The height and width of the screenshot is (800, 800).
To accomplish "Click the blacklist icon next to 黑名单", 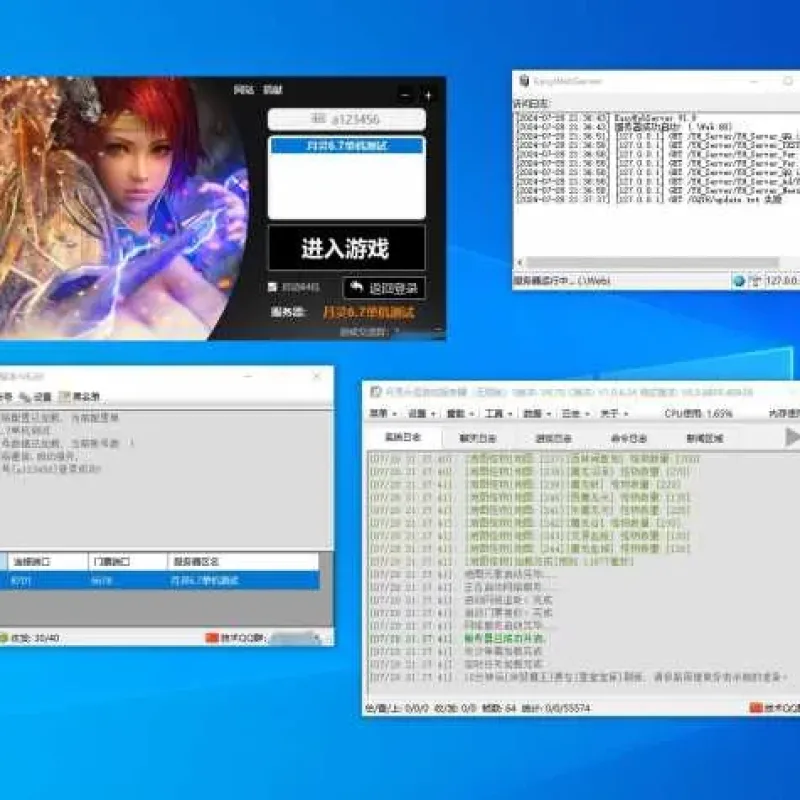I will [65, 396].
